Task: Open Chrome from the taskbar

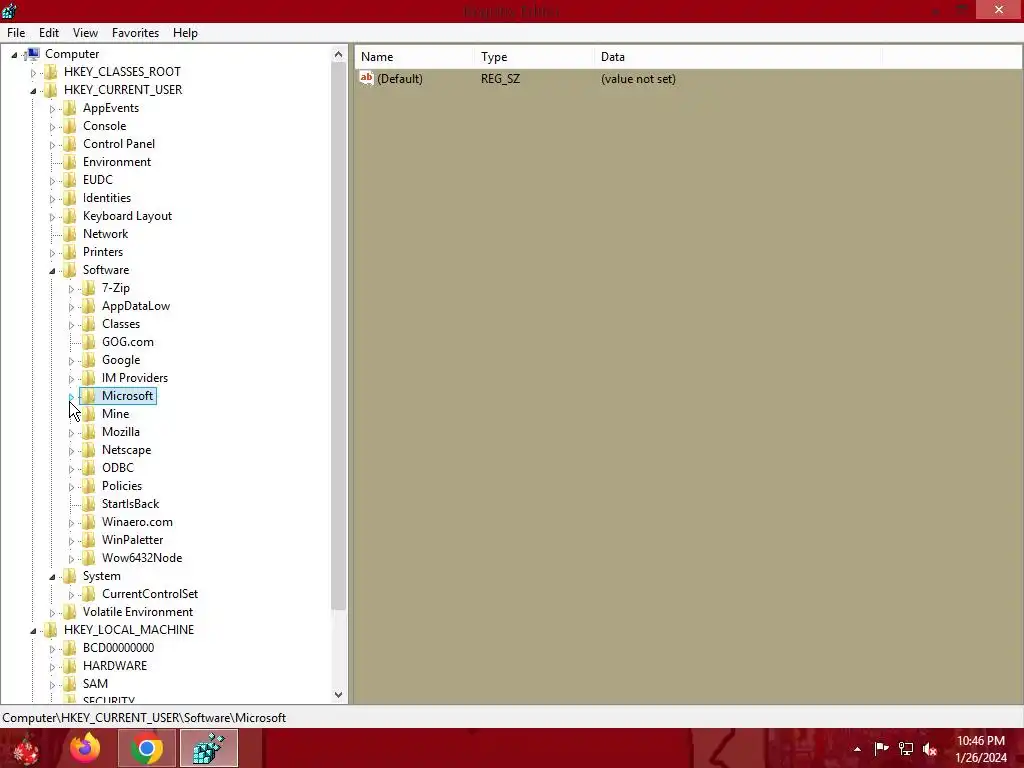Action: [146, 748]
